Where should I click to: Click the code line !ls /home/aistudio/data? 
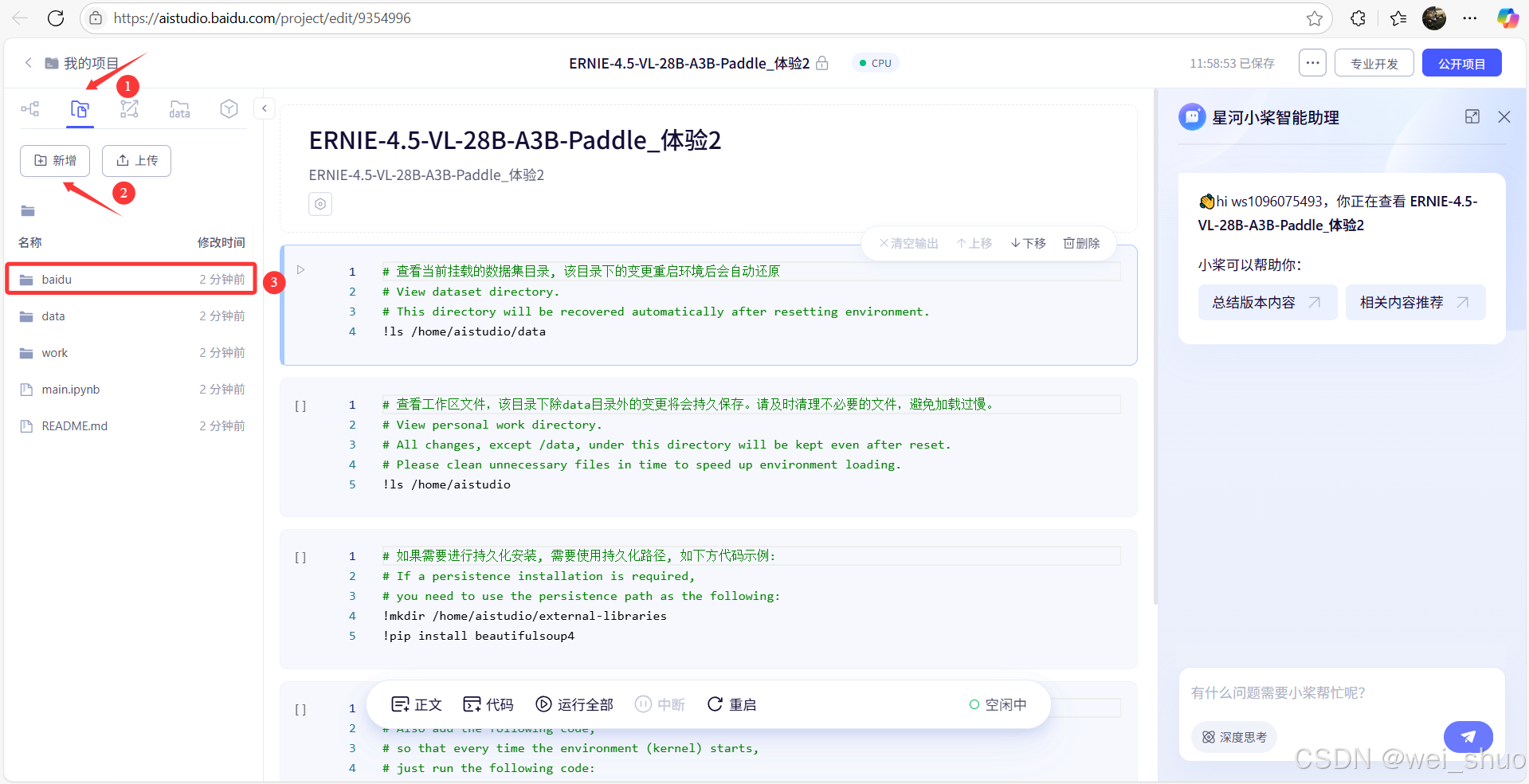coord(465,331)
